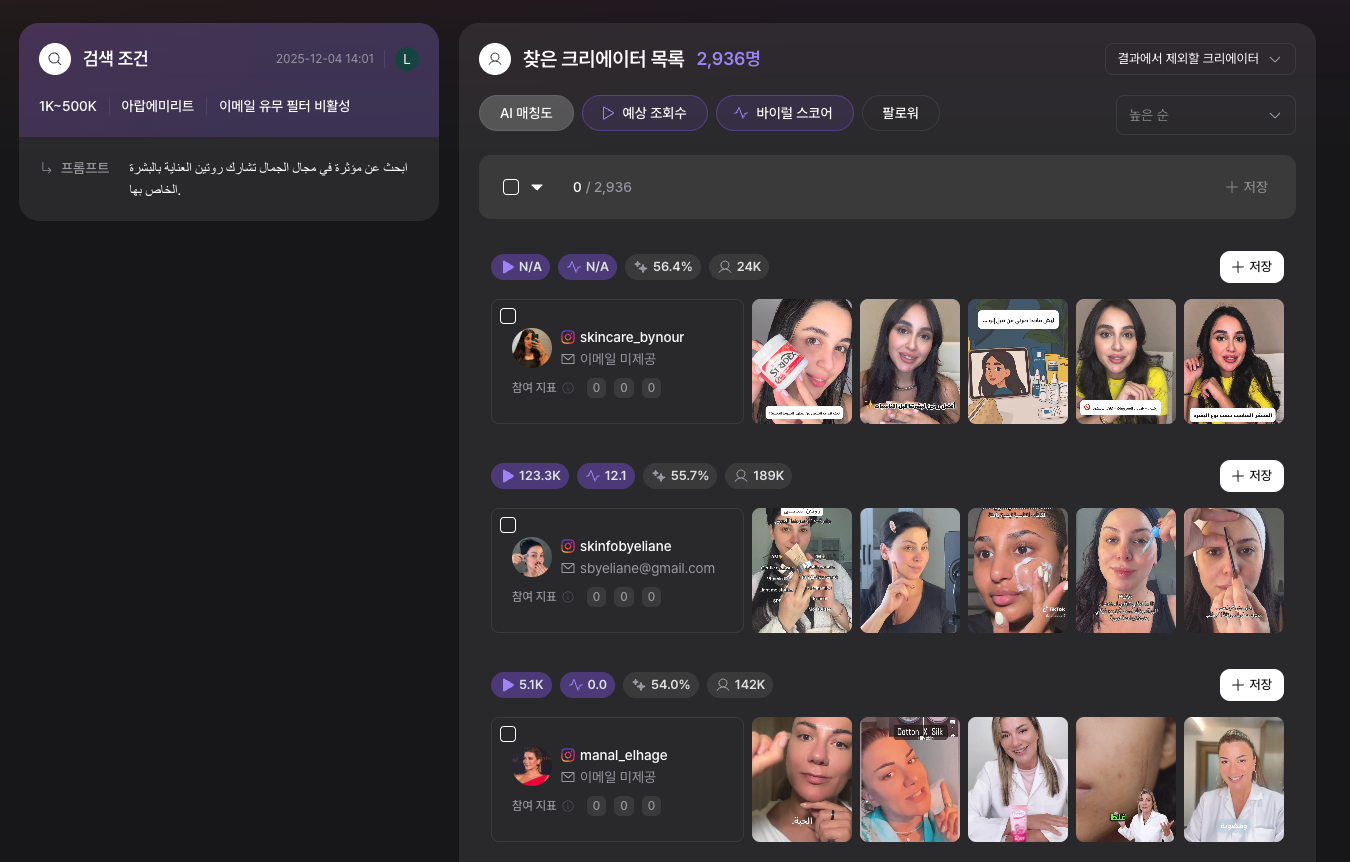Open the 결과에서 제외할 크리에이터 dropdown

tap(1199, 59)
